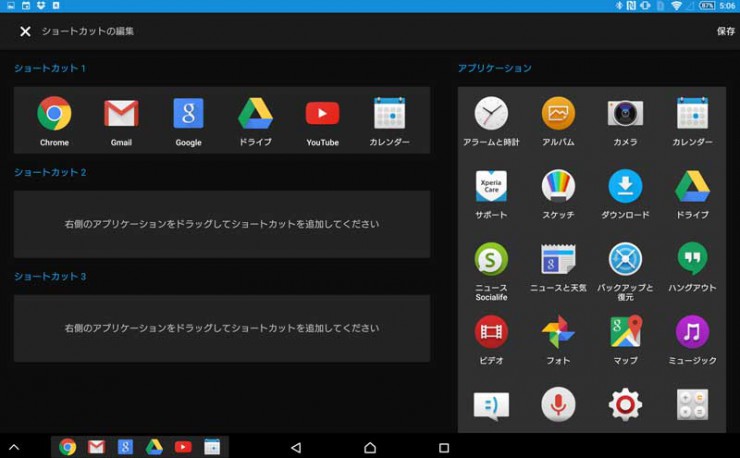Select the messaging smiley app icon

[x=491, y=405]
